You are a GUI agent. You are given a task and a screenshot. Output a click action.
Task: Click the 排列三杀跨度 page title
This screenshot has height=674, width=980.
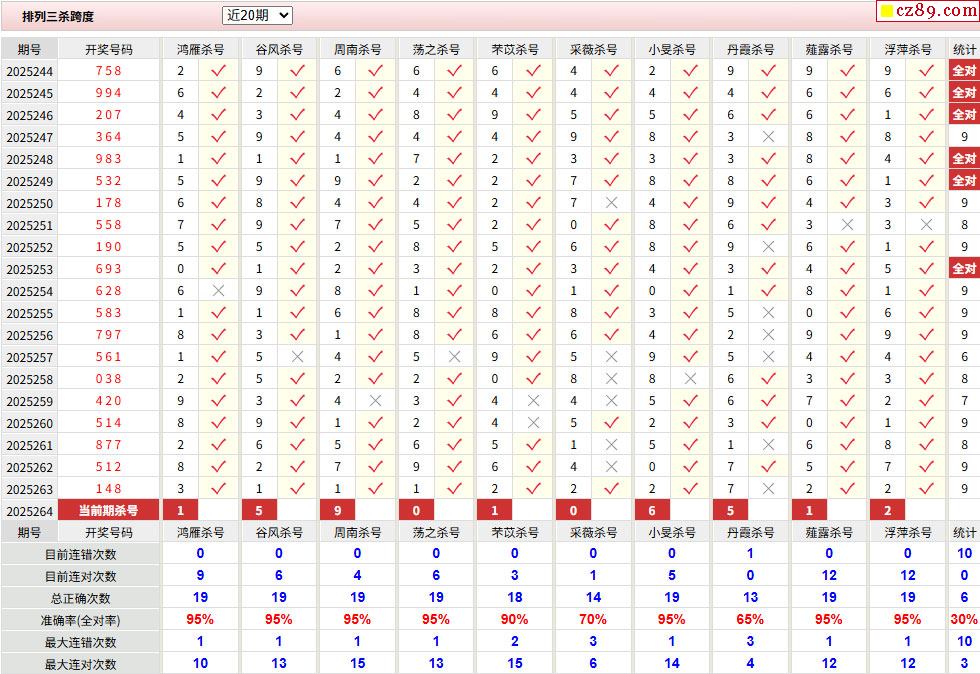pyautogui.click(x=58, y=17)
